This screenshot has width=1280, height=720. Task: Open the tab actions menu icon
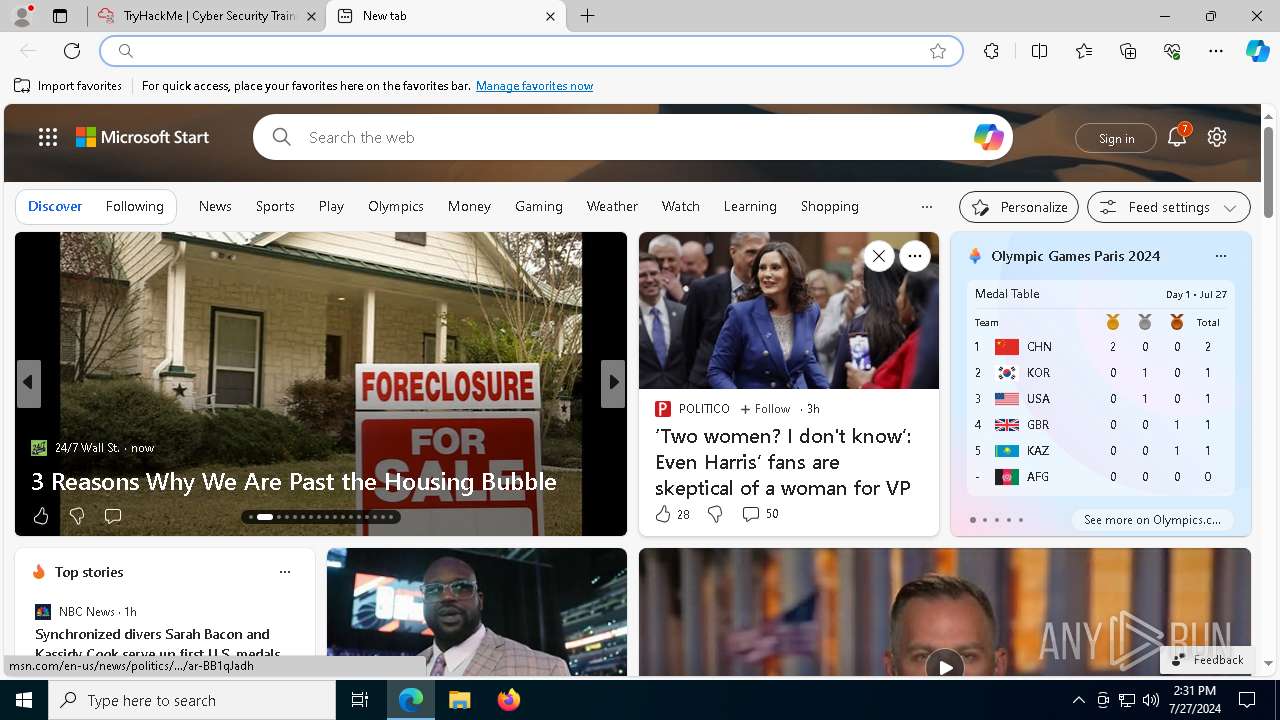coord(60,16)
